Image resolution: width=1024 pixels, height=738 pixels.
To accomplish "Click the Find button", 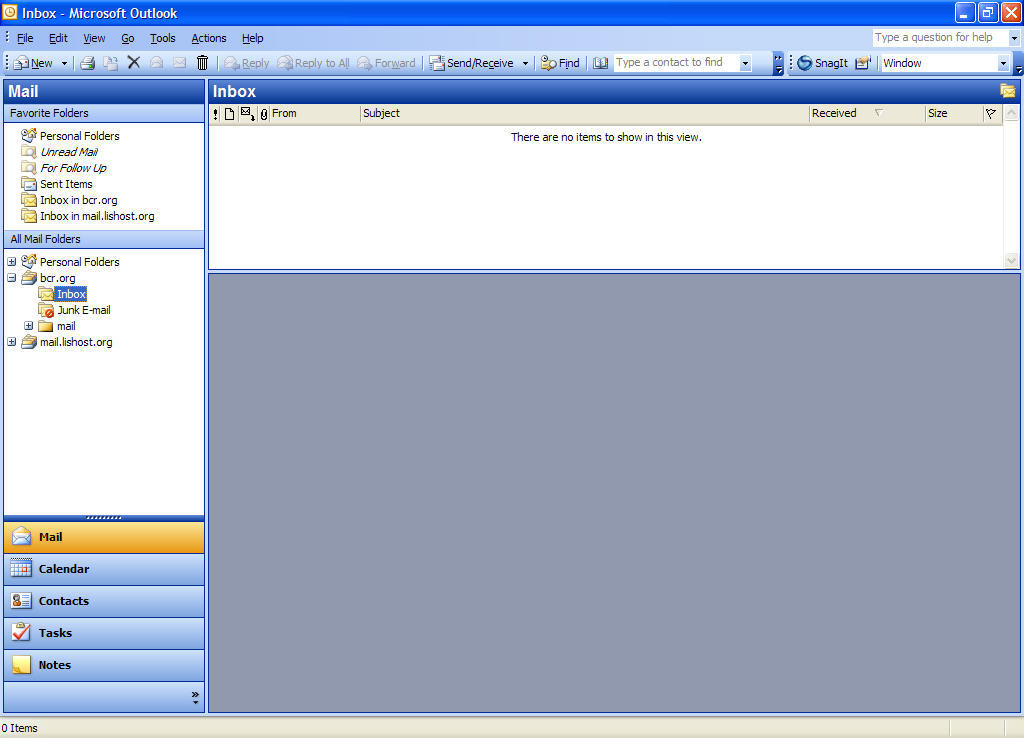I will pos(560,63).
